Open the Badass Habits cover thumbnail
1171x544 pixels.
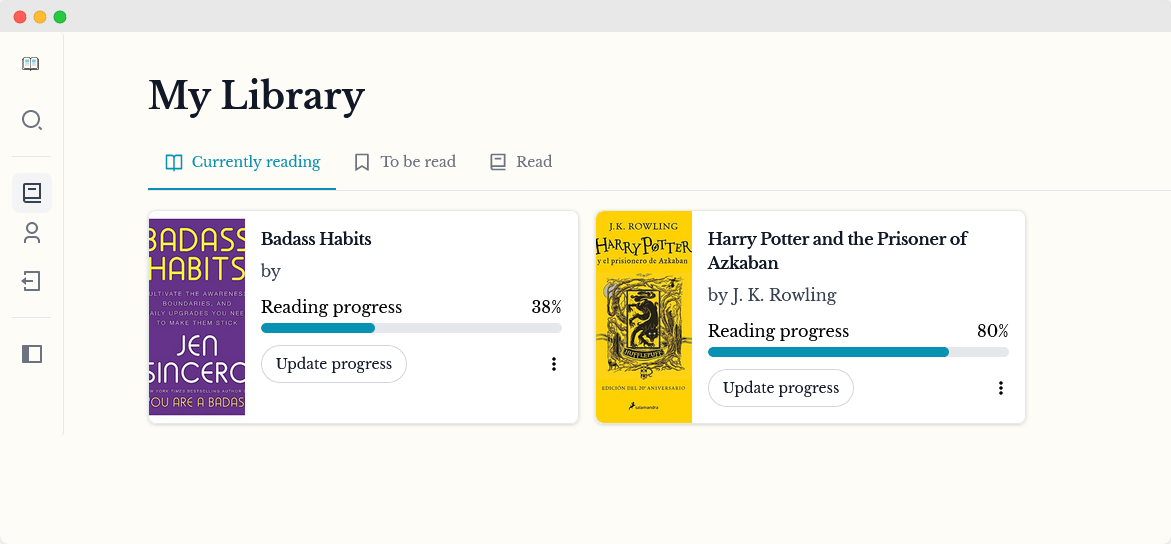click(197, 317)
